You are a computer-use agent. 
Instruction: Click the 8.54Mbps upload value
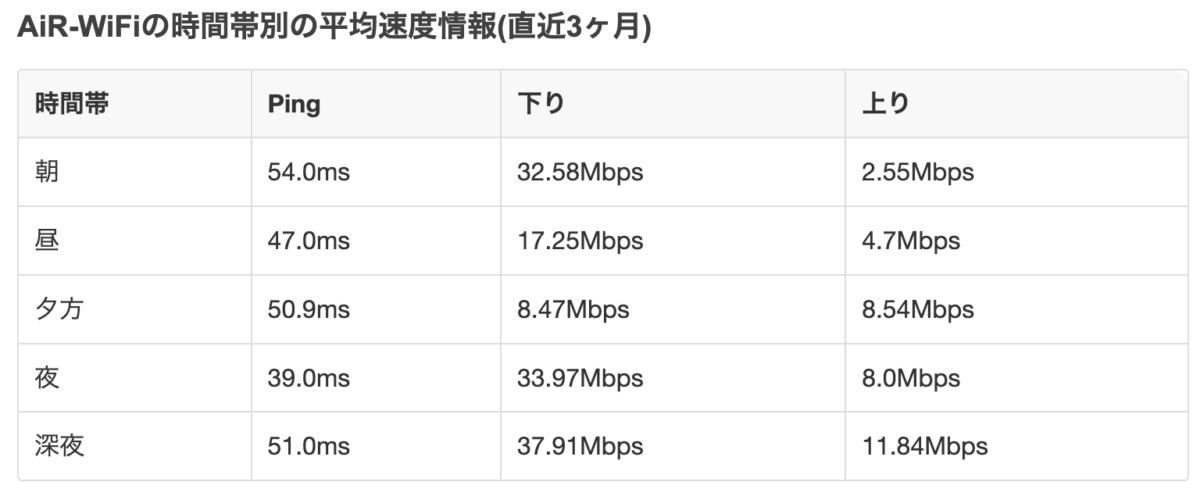pyautogui.click(x=917, y=310)
